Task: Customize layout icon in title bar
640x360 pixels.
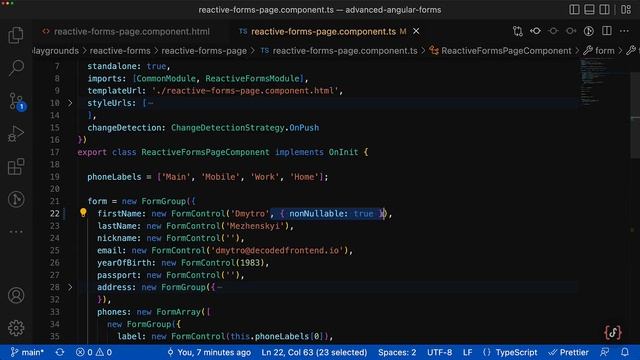Action: pos(626,9)
